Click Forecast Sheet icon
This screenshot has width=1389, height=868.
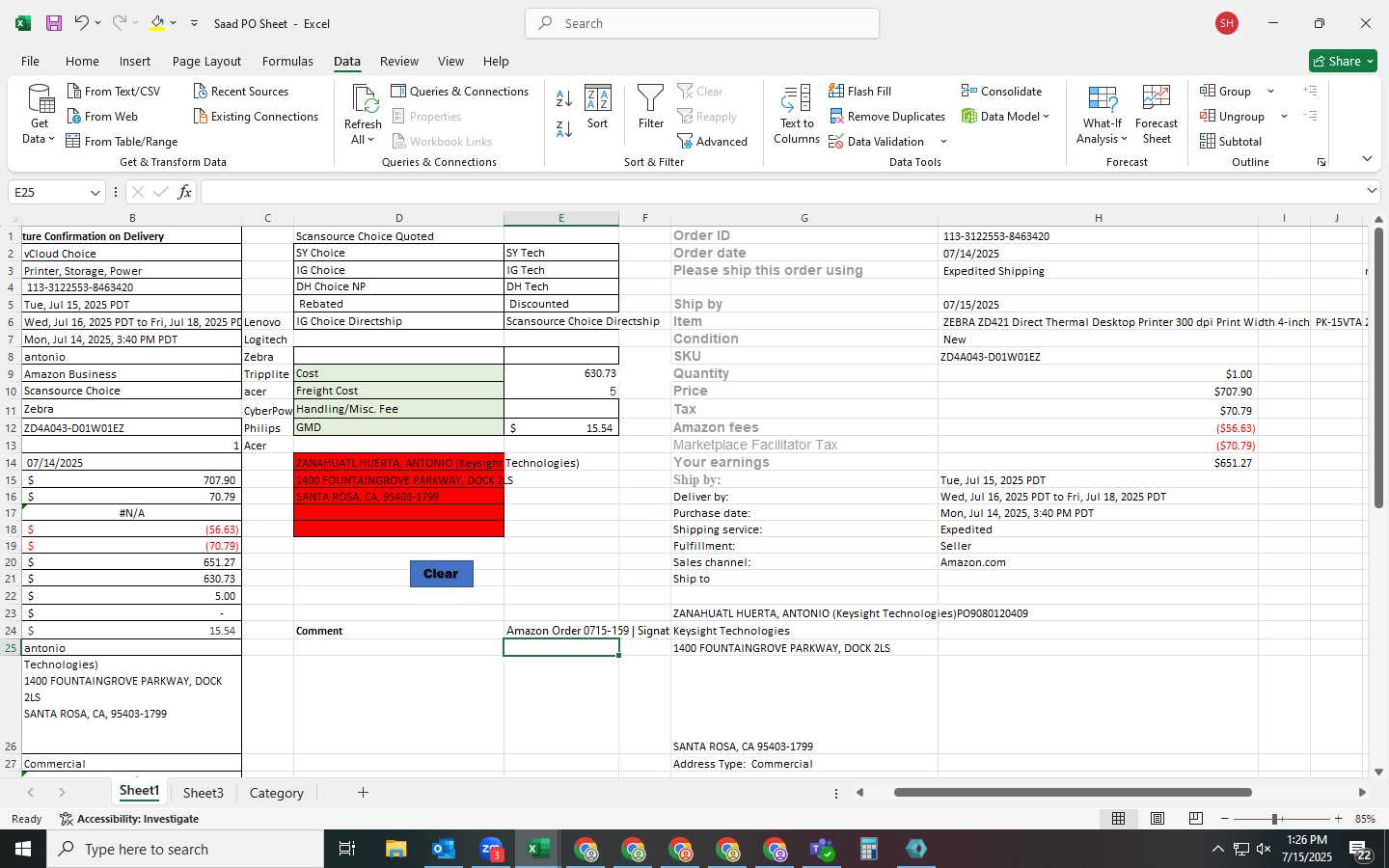coord(1157,99)
